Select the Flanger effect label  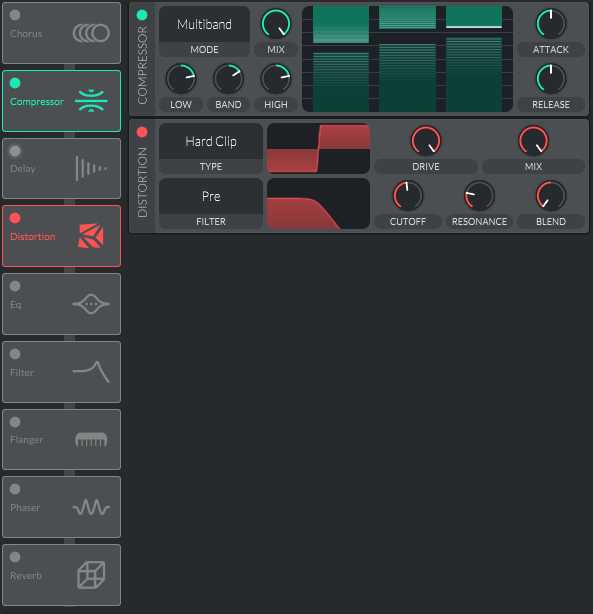pos(27,440)
